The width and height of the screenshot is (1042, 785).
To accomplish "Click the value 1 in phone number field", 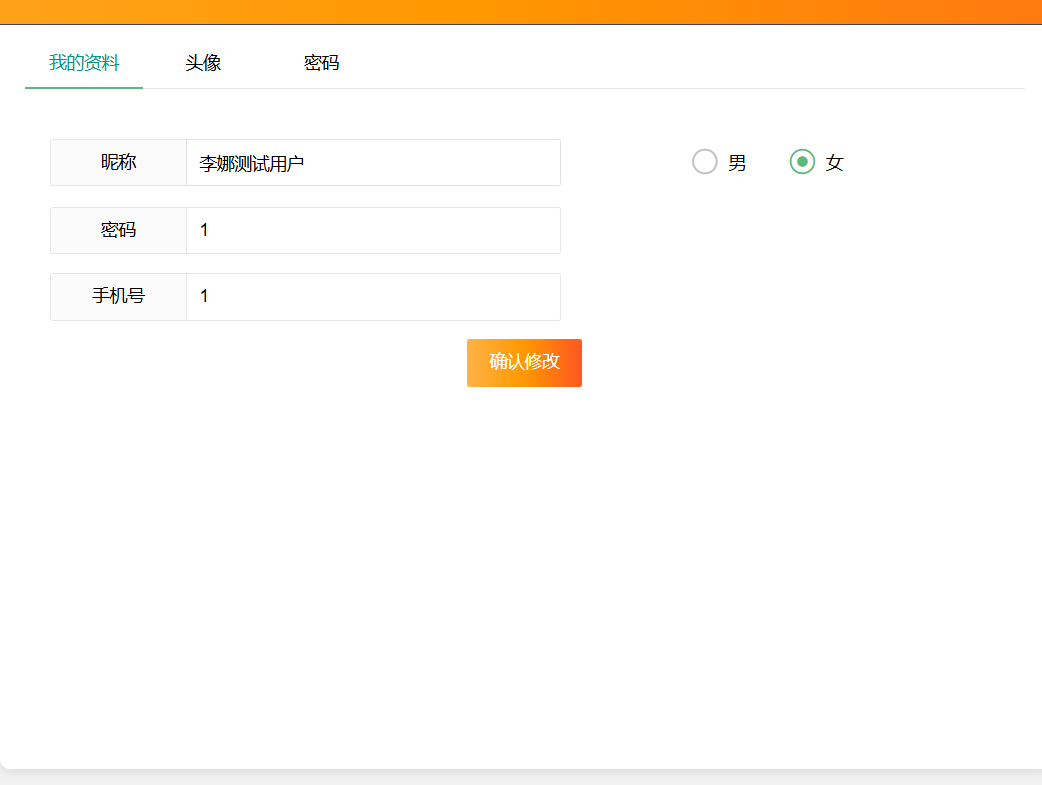I will 204,296.
